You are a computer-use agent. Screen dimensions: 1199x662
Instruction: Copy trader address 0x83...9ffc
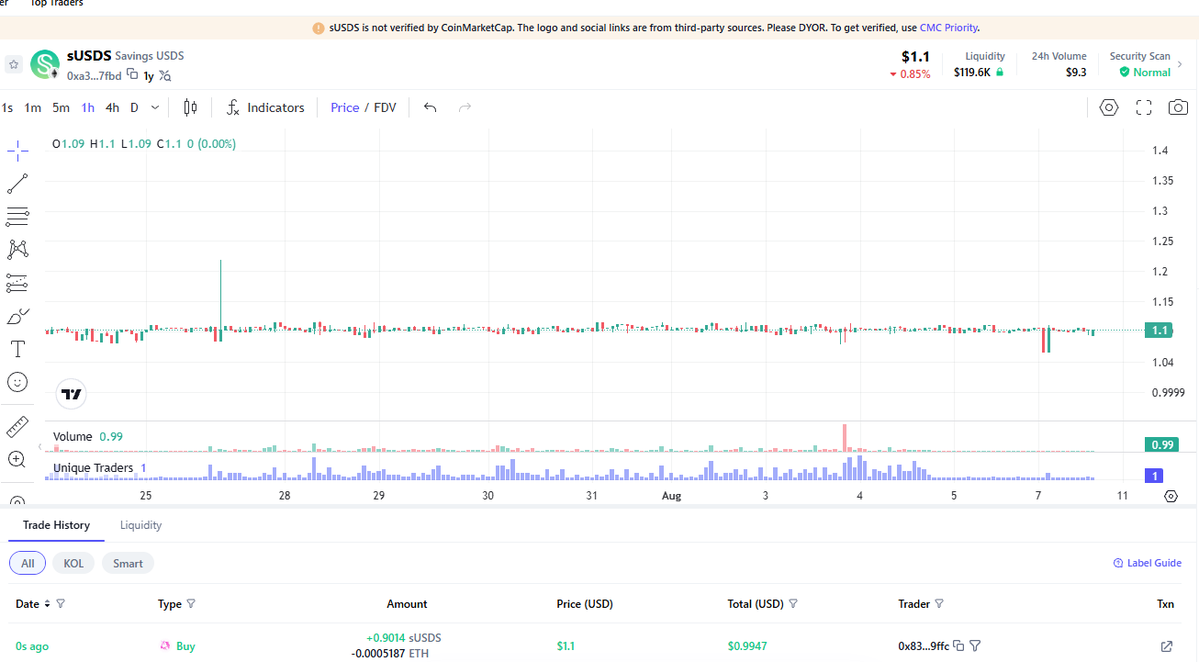point(958,646)
